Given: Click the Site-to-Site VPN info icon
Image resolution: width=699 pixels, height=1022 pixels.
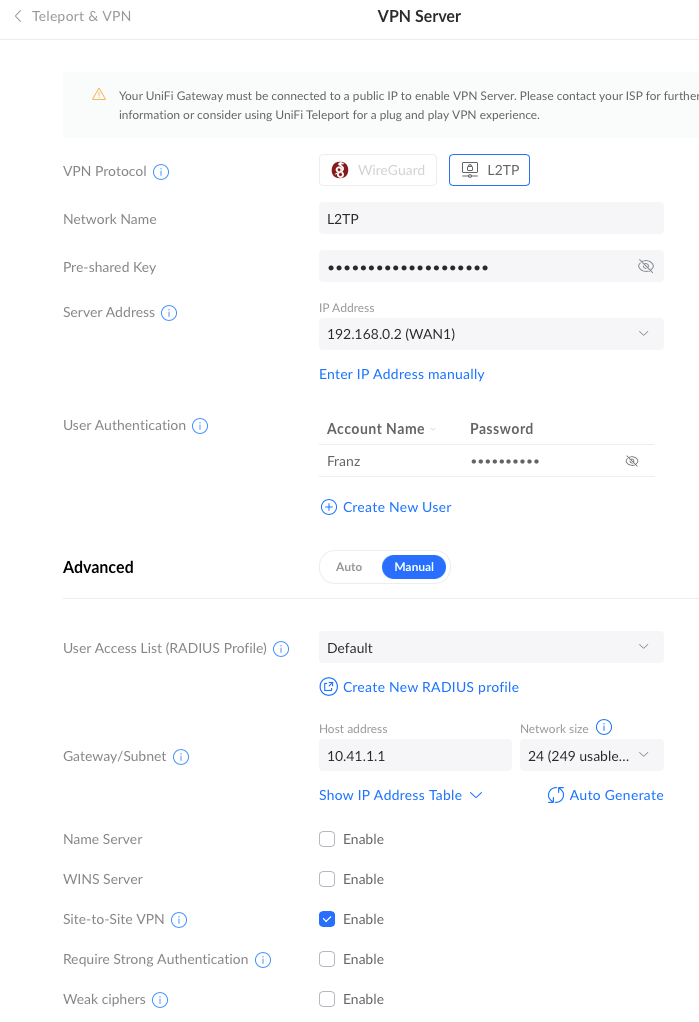Looking at the screenshot, I should (x=179, y=920).
